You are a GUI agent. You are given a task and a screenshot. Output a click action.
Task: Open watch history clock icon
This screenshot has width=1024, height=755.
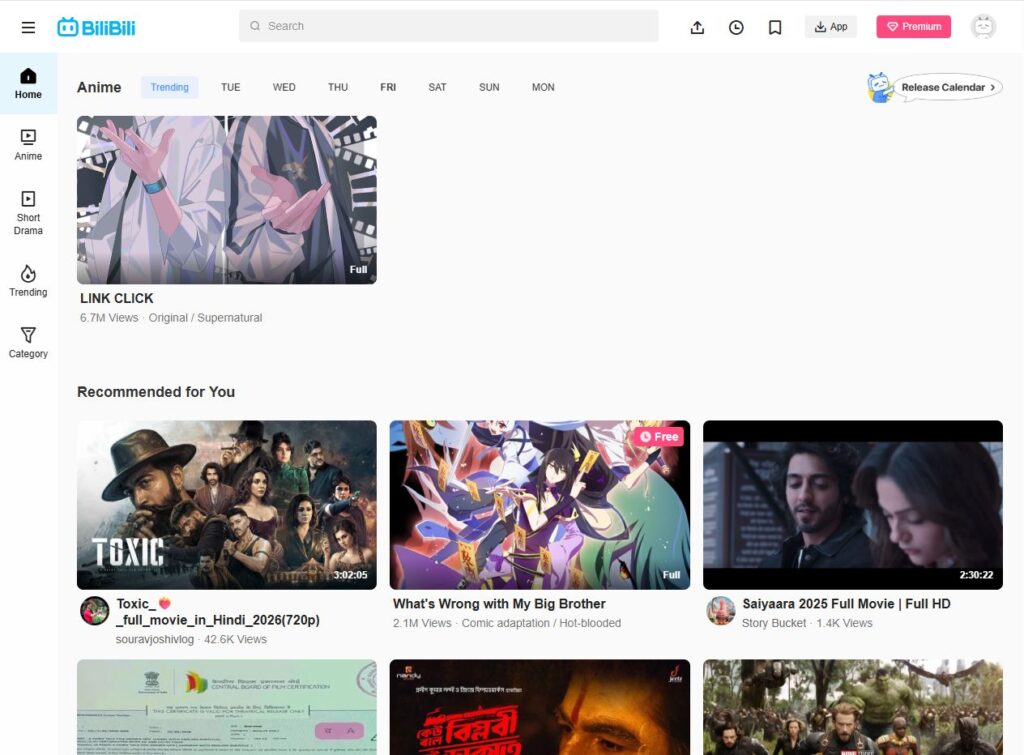click(736, 27)
